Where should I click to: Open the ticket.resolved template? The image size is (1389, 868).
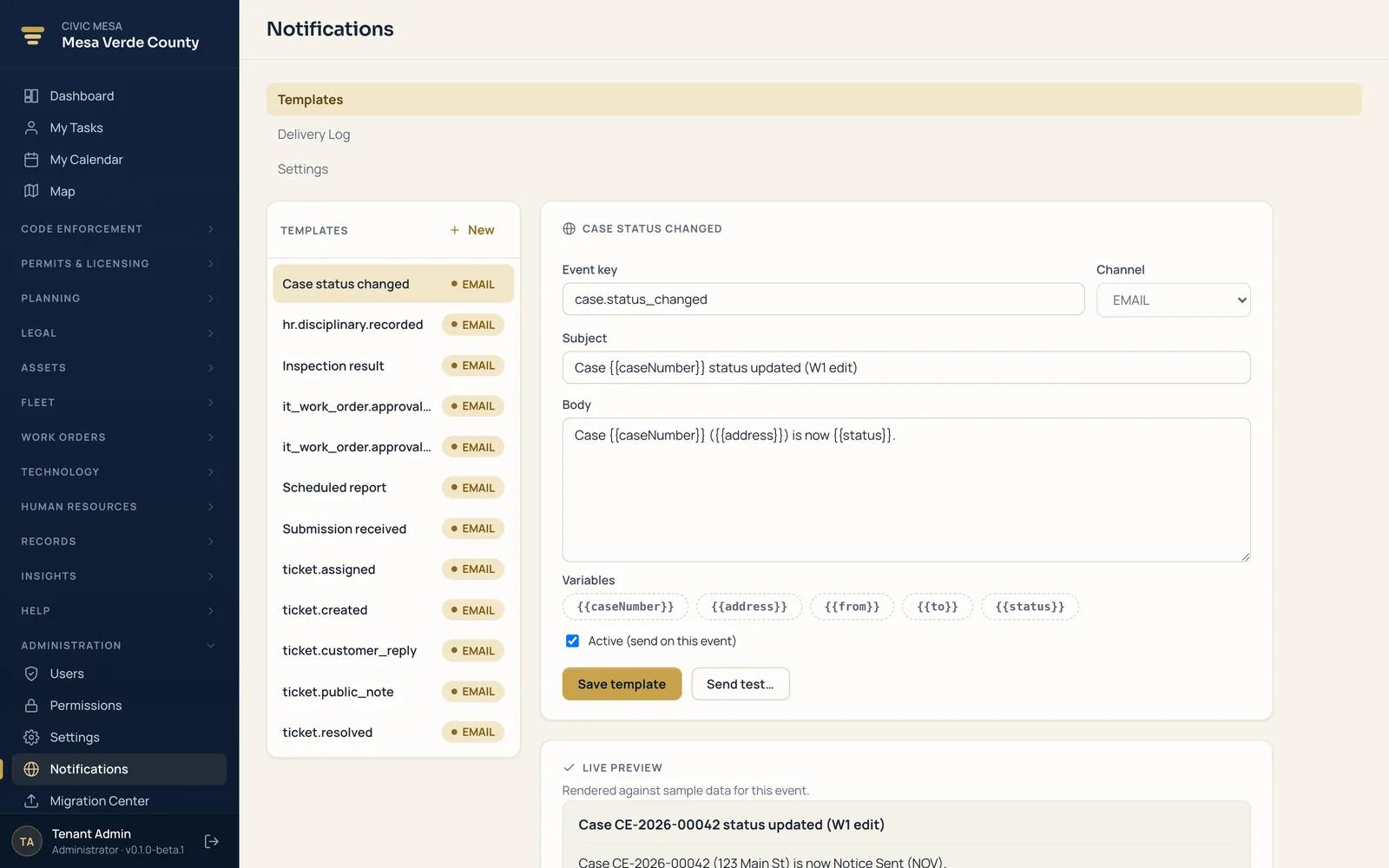(393, 733)
